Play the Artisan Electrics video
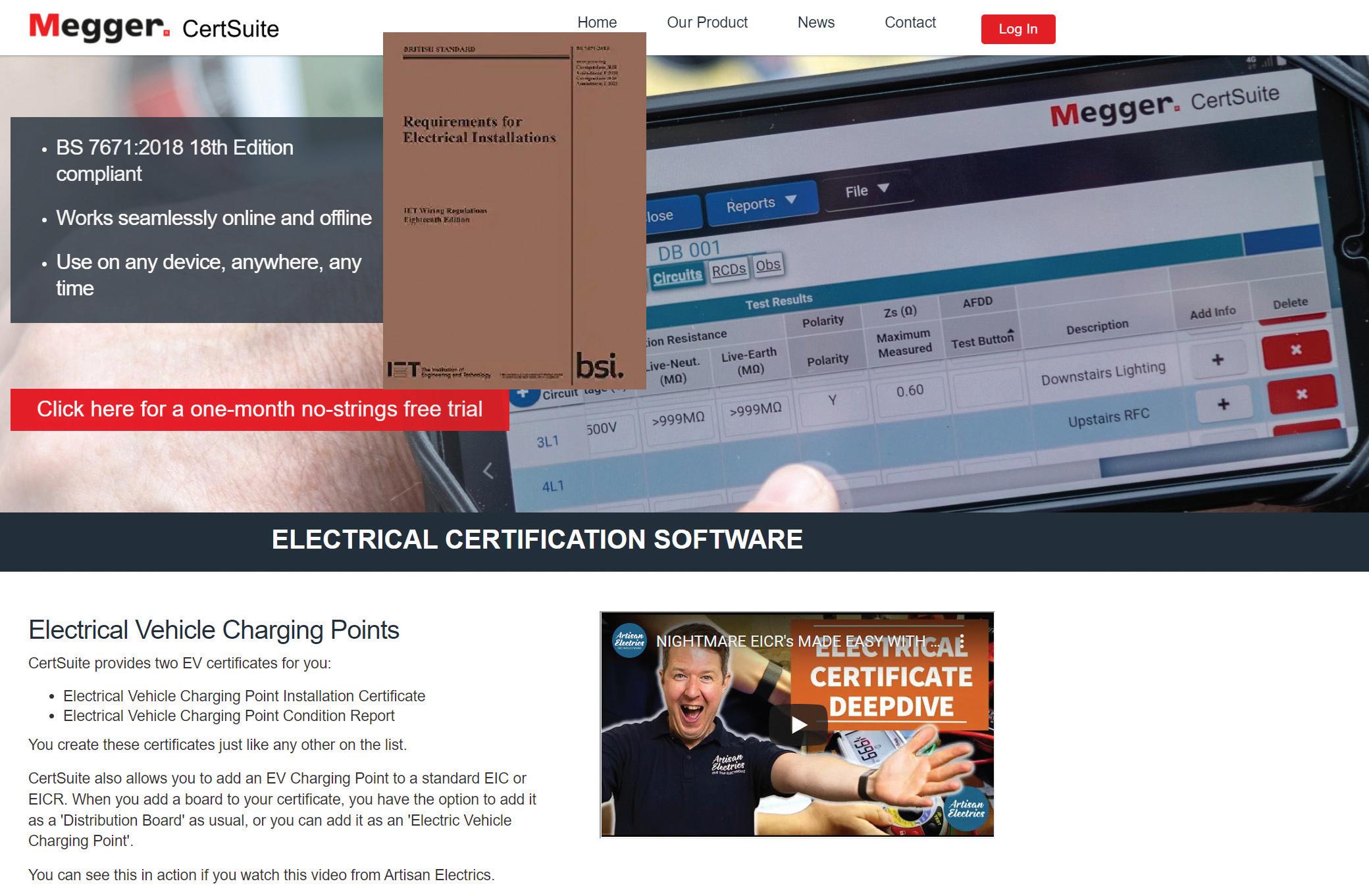 coord(798,724)
